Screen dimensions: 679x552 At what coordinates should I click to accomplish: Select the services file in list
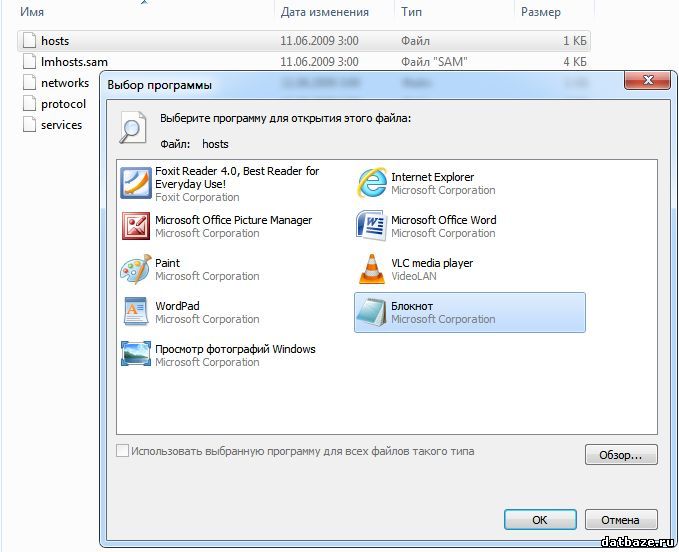click(x=61, y=125)
